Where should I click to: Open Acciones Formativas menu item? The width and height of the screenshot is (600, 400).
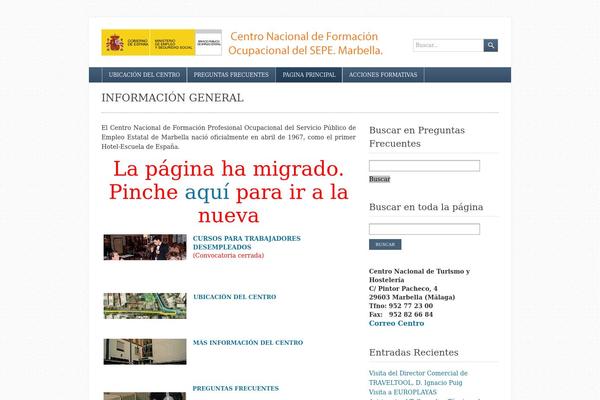383,75
